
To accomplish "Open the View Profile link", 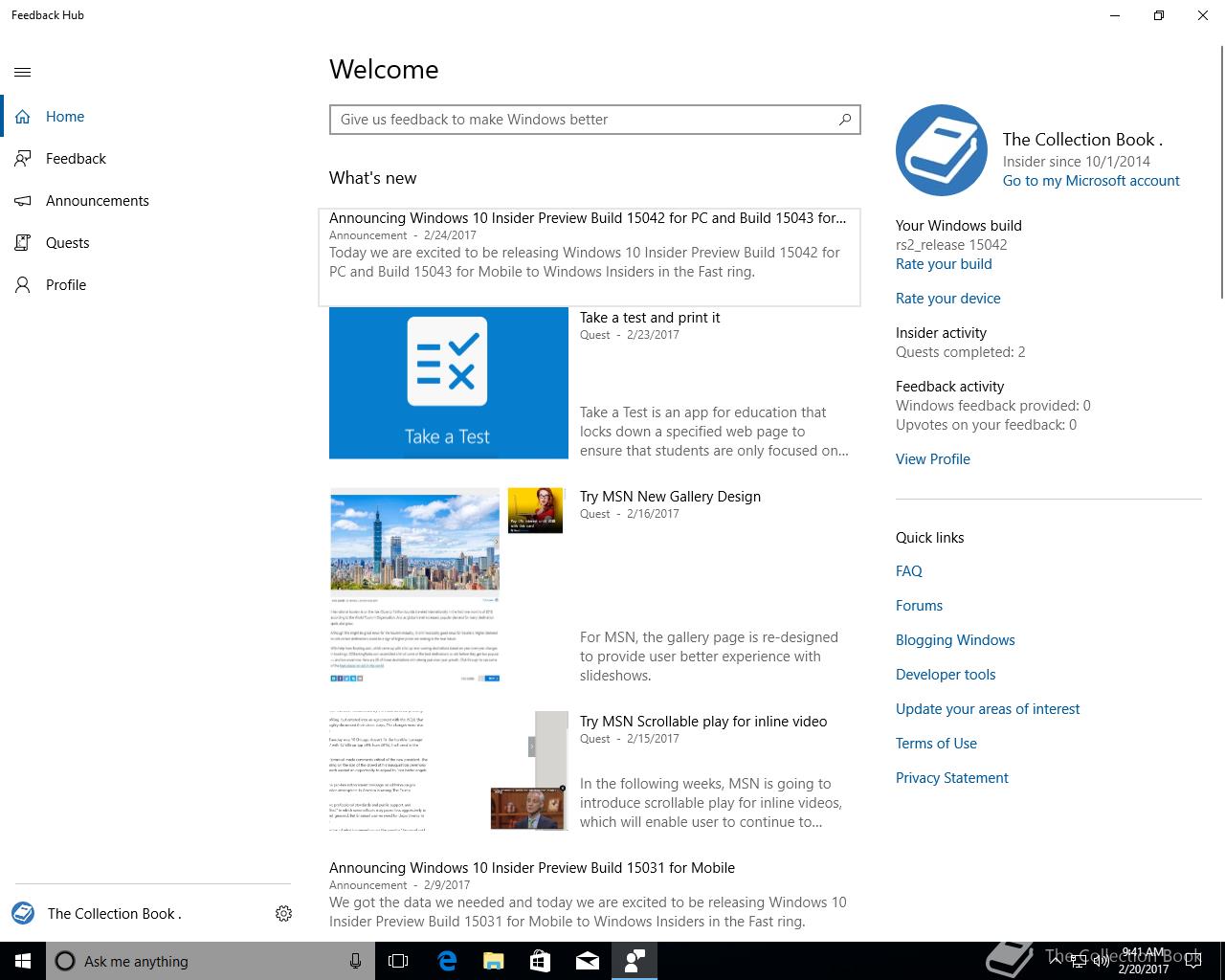I will point(933,459).
